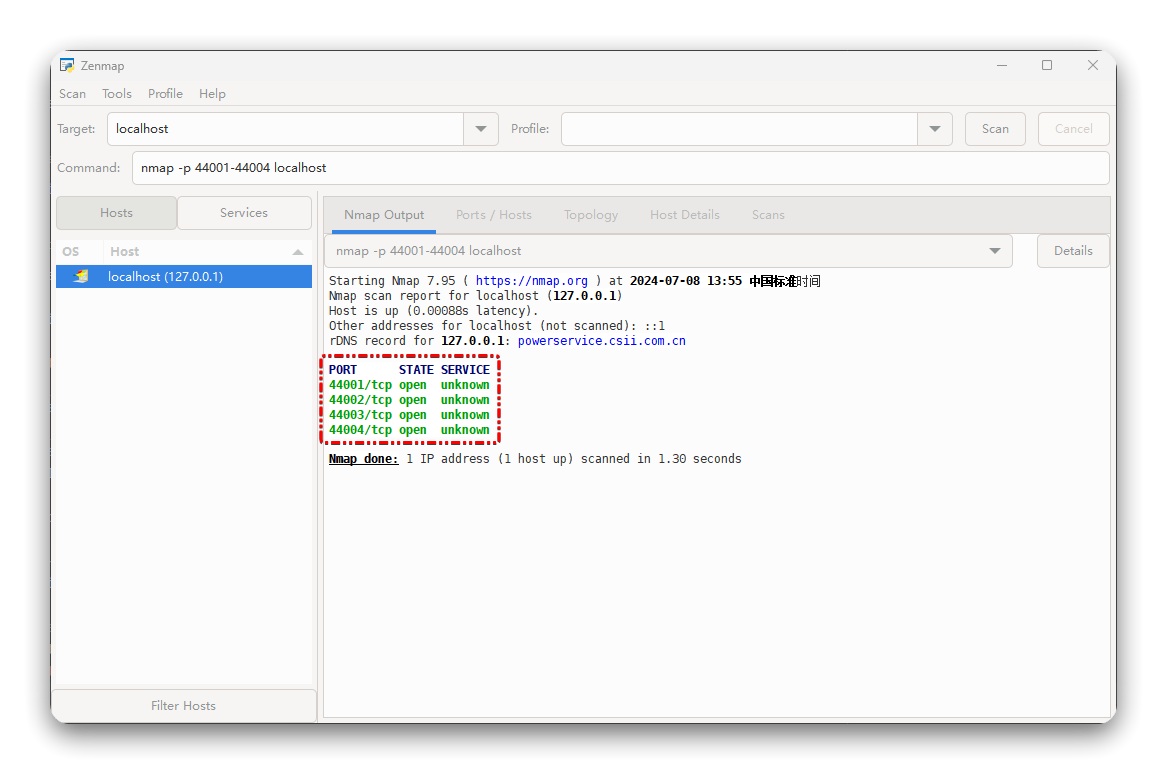Image resolution: width=1167 pixels, height=774 pixels.
Task: Click the localhost OS icon in host list
Action: [x=81, y=276]
